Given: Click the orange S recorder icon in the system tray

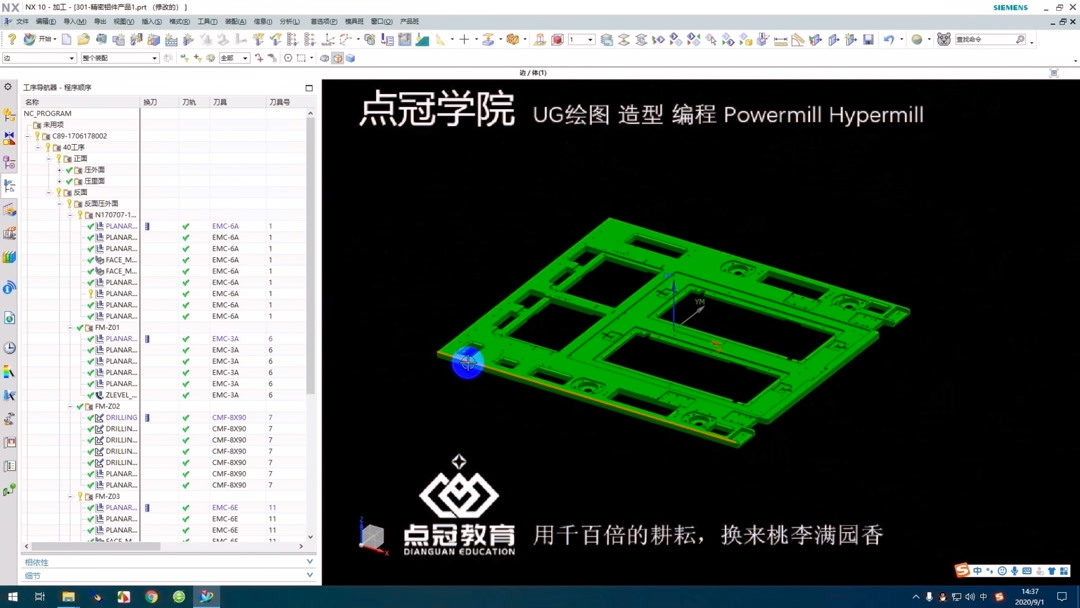Looking at the screenshot, I should click(999, 597).
